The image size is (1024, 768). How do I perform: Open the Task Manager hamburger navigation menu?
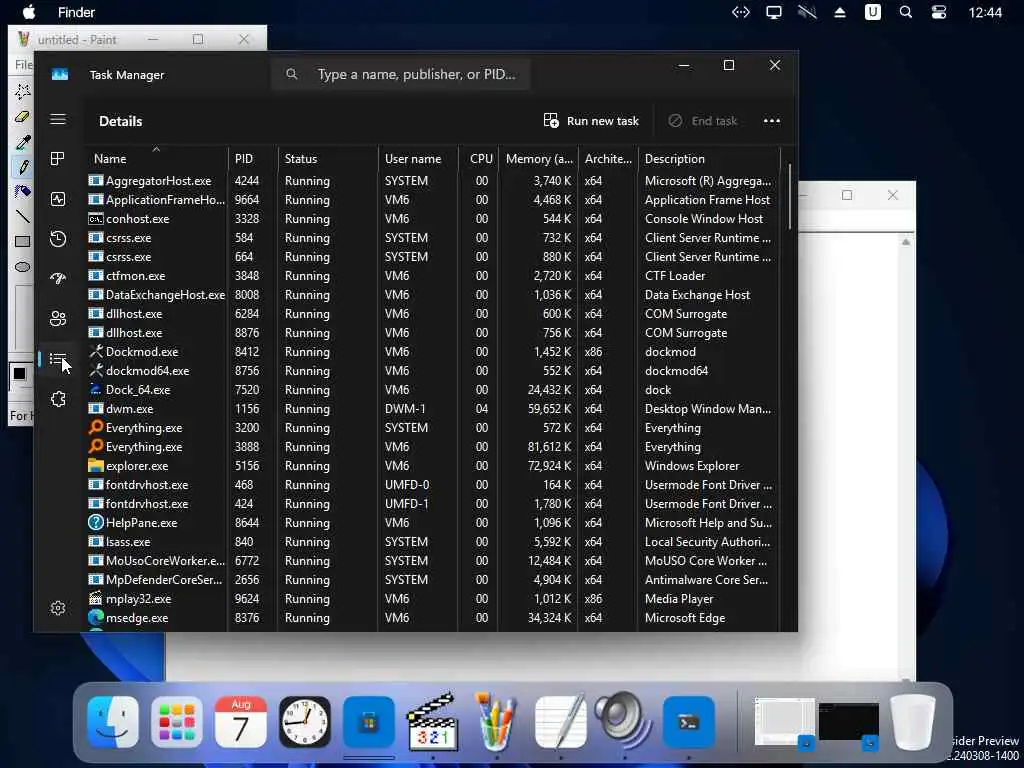click(58, 119)
